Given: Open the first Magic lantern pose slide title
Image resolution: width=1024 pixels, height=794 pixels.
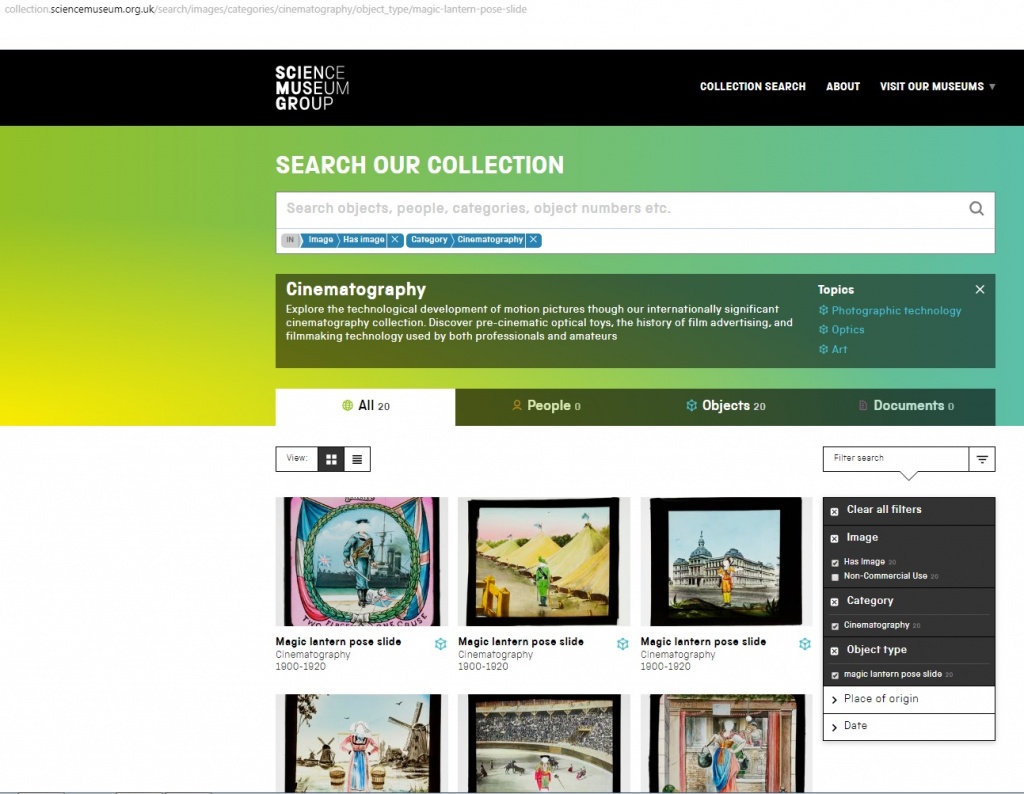Looking at the screenshot, I should pos(338,642).
